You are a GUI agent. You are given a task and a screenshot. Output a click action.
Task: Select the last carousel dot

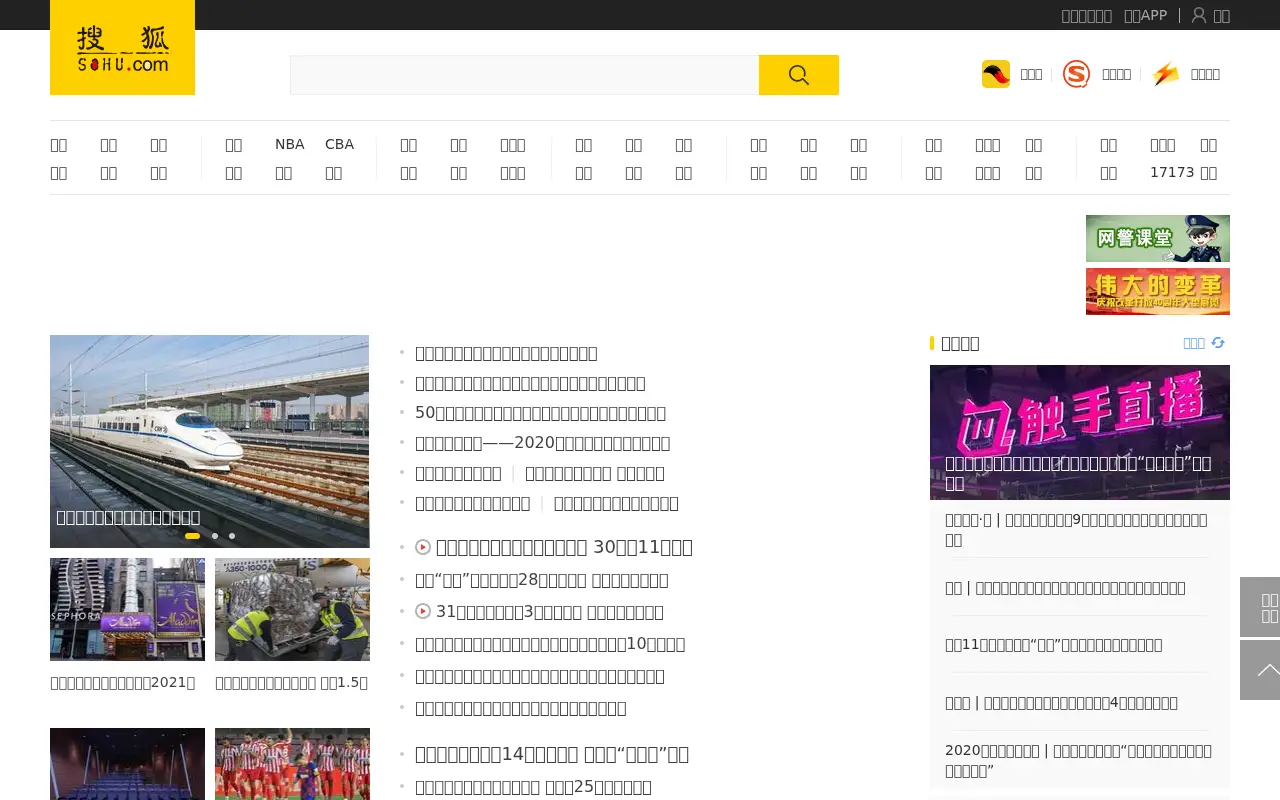point(232,536)
